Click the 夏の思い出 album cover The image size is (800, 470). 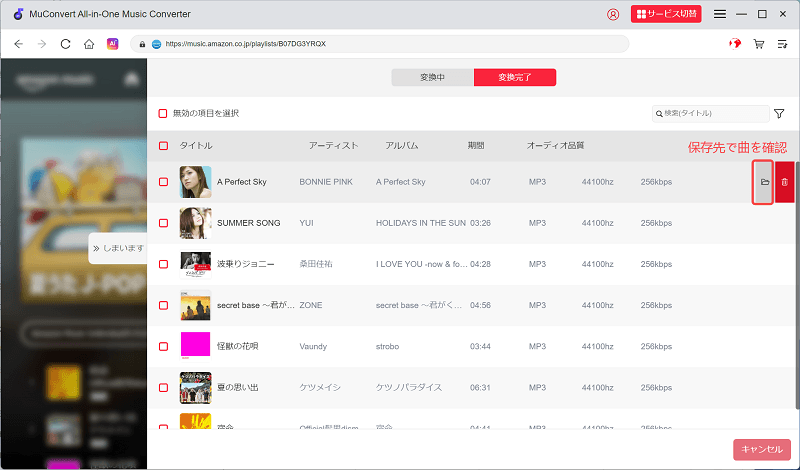tap(195, 388)
